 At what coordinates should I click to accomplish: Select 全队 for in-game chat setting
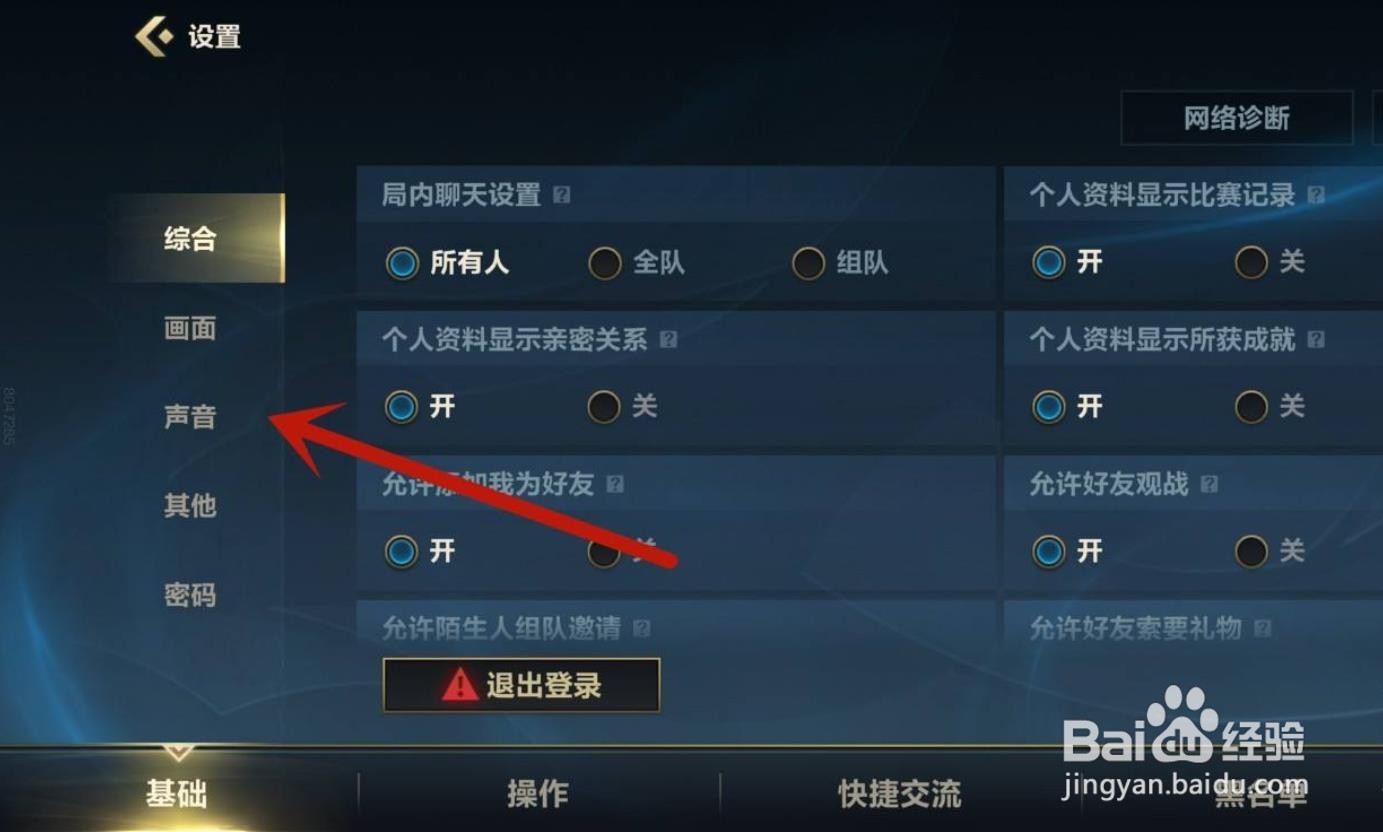coord(636,263)
